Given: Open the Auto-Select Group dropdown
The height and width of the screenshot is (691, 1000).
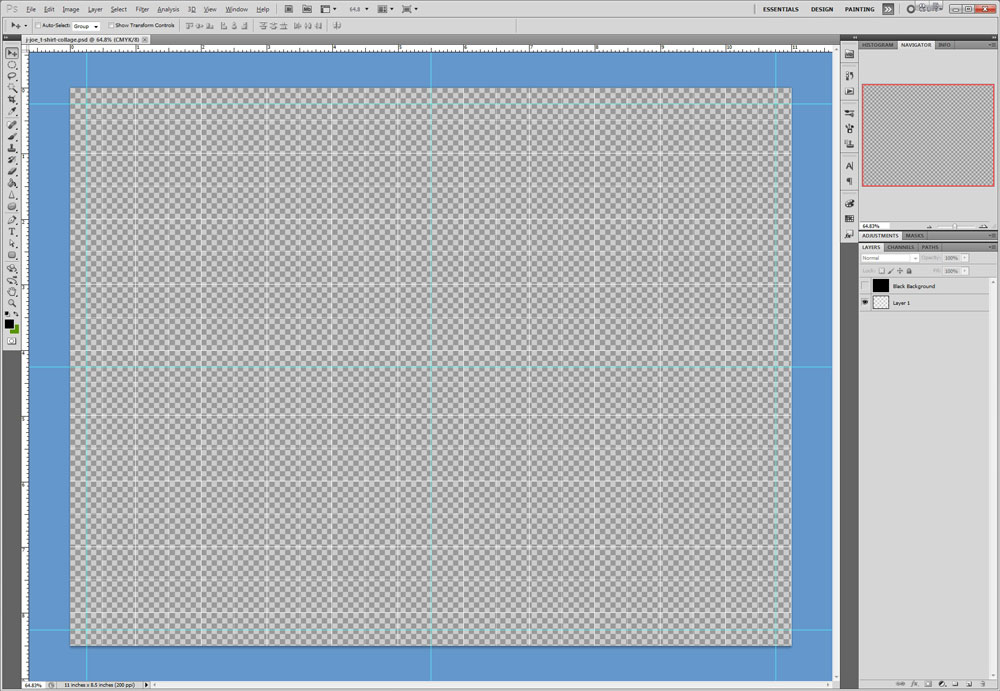Looking at the screenshot, I should point(86,25).
